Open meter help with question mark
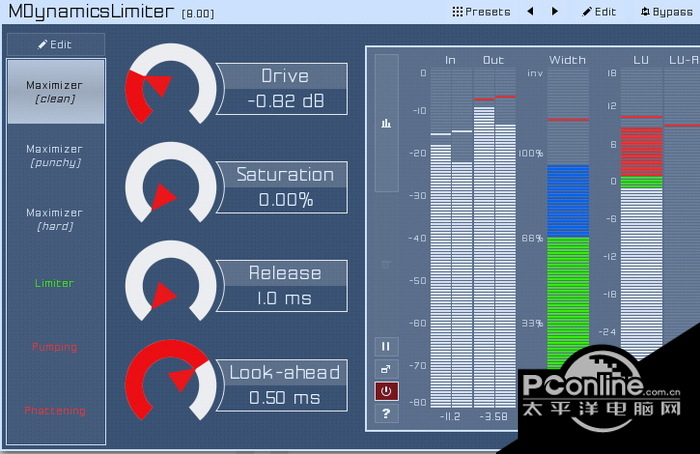This screenshot has width=700, height=454. point(386,414)
